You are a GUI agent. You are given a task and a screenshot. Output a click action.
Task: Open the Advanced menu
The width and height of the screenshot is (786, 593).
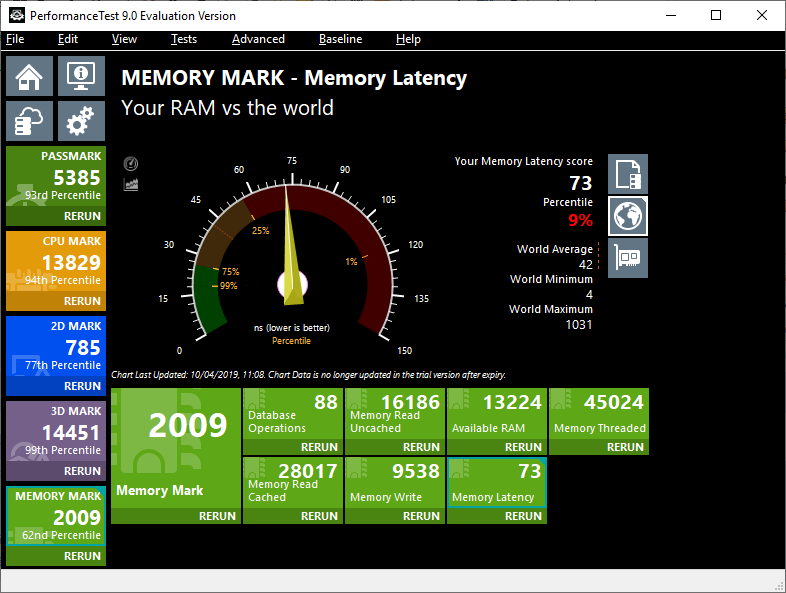258,39
